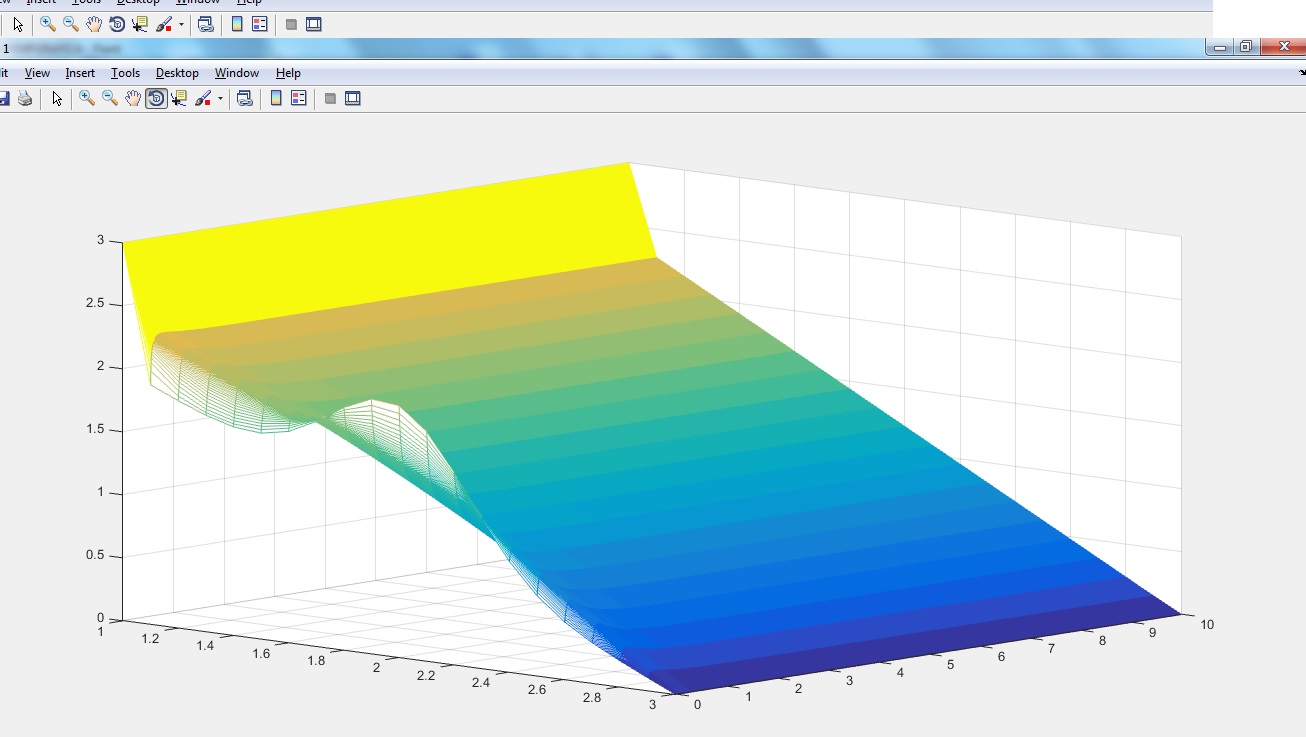The width and height of the screenshot is (1306, 737).
Task: Activate Data Cursor tool in front figure toolbar
Action: 179,98
